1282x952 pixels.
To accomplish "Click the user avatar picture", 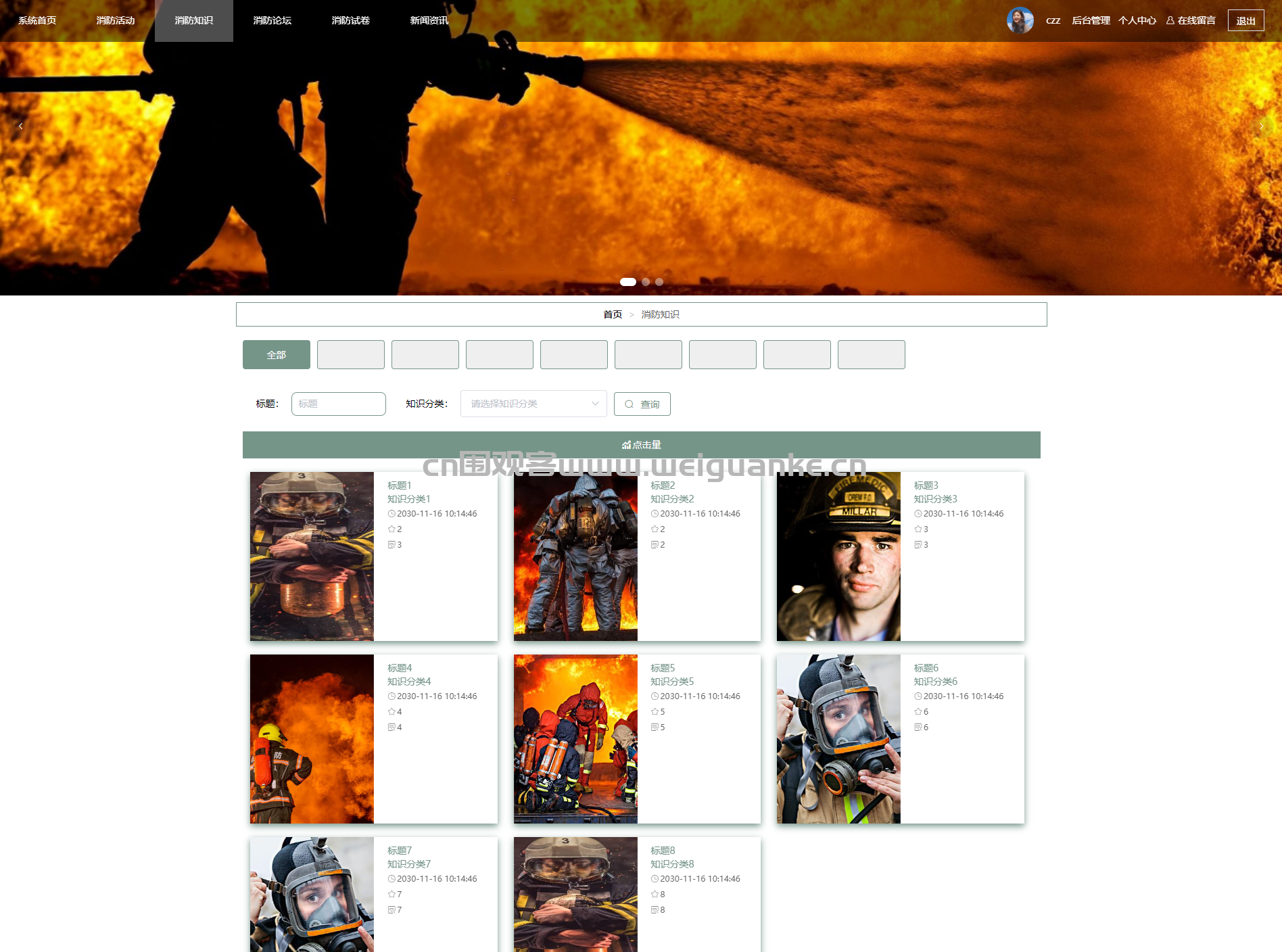I will coord(1020,20).
